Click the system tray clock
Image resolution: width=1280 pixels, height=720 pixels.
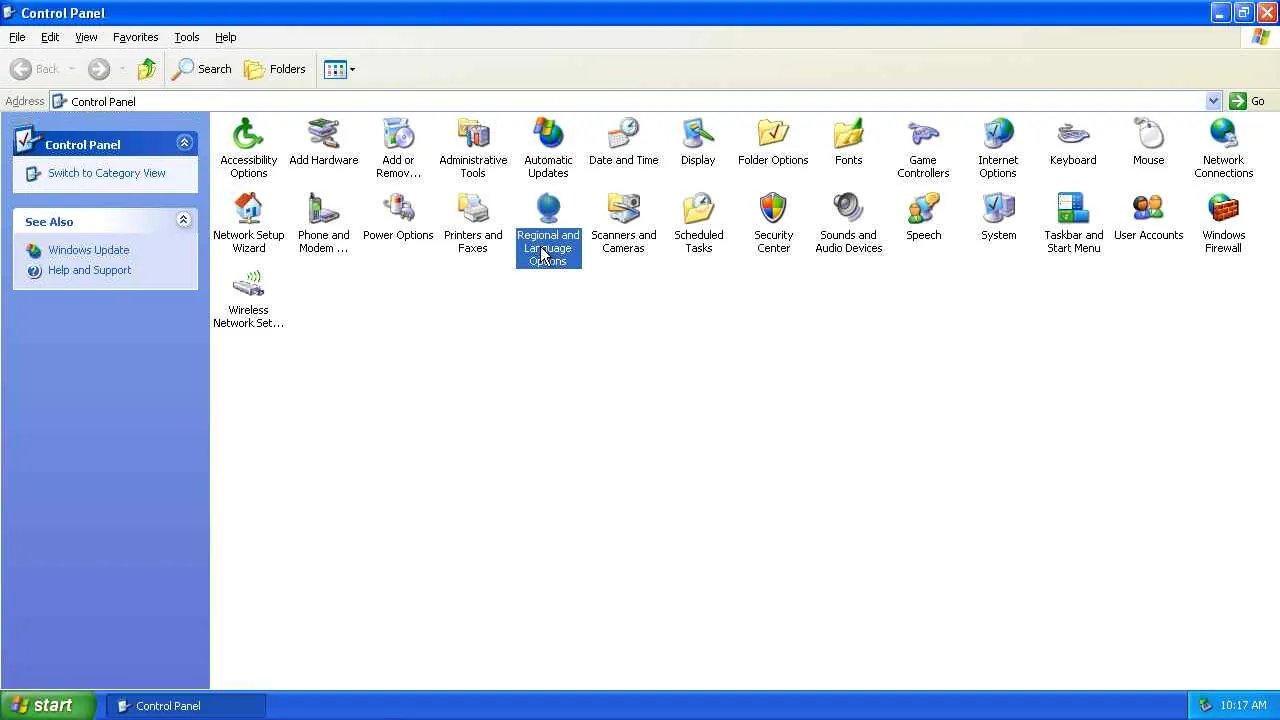tap(1244, 705)
